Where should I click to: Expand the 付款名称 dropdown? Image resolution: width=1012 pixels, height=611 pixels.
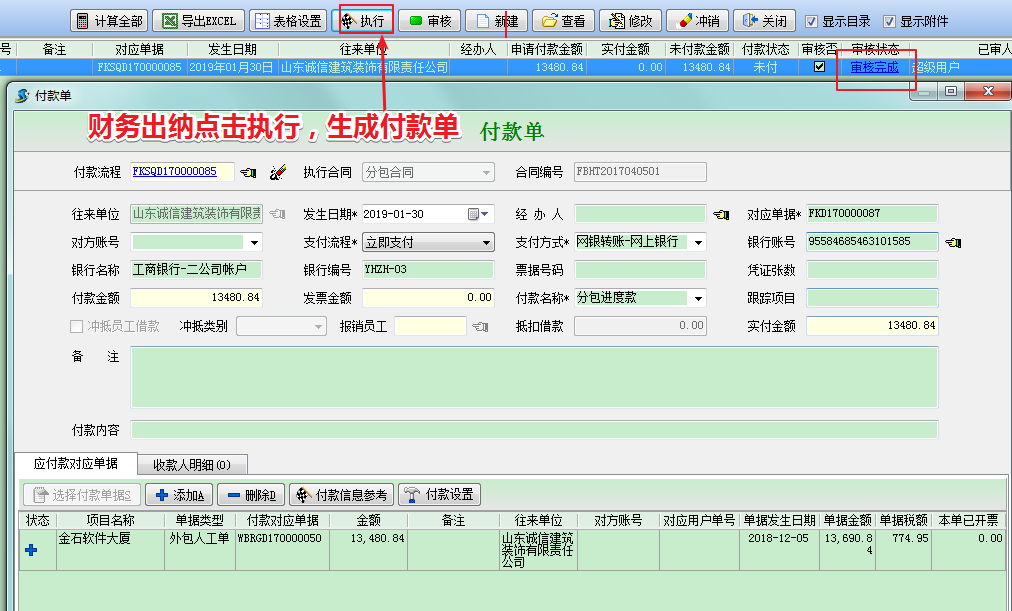698,299
